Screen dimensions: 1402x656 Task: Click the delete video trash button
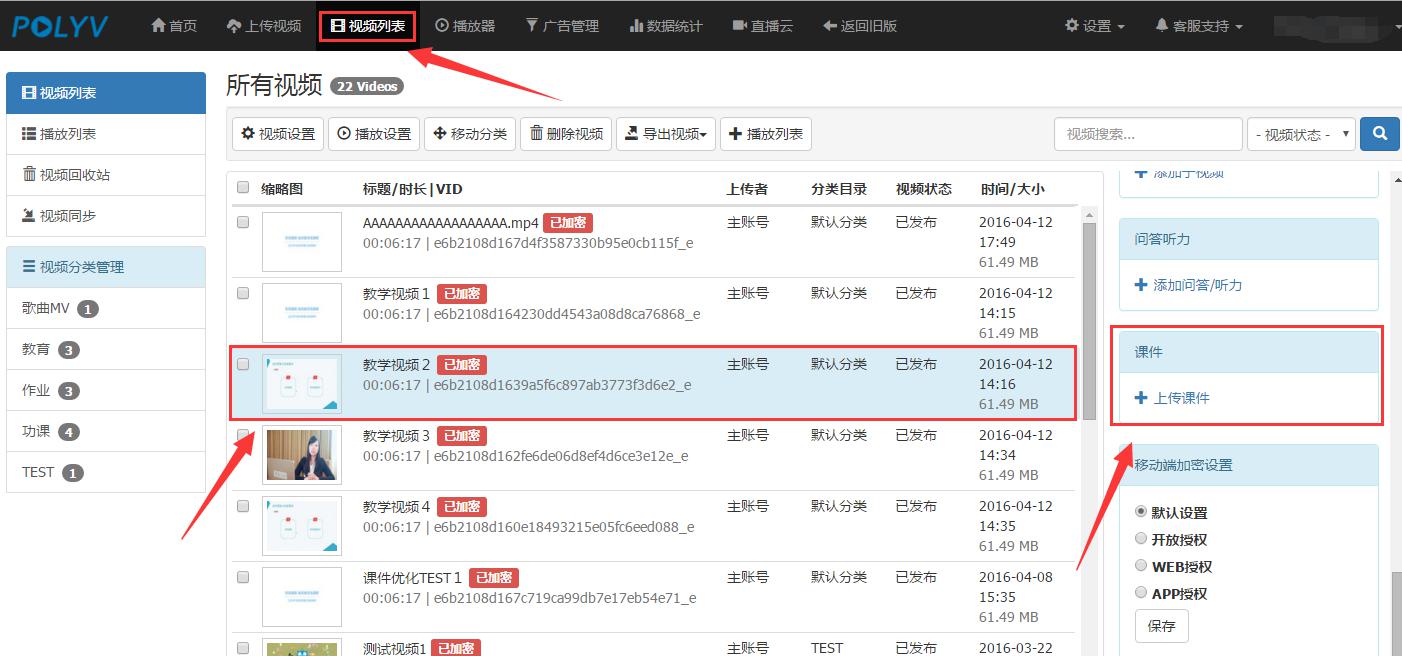(565, 134)
